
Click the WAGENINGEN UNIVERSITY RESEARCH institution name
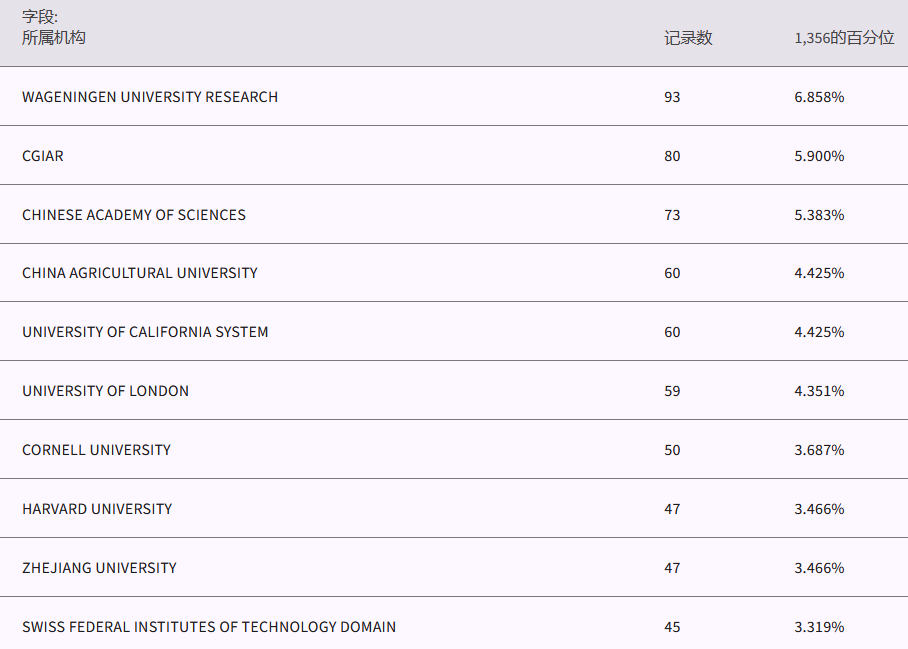[x=150, y=97]
